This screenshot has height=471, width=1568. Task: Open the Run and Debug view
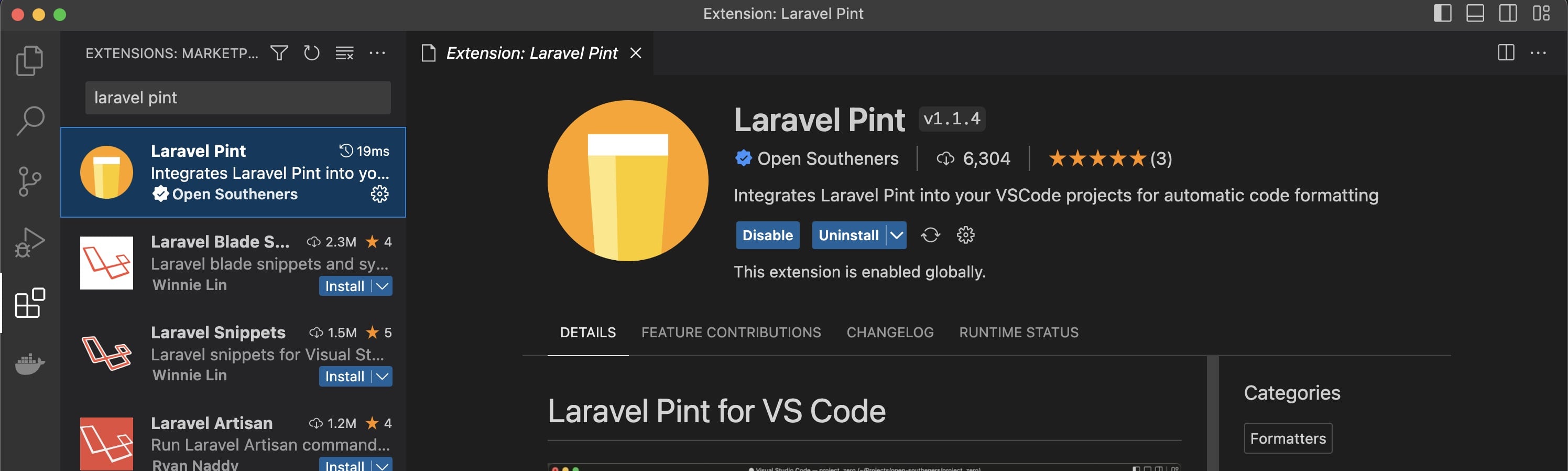tap(30, 242)
